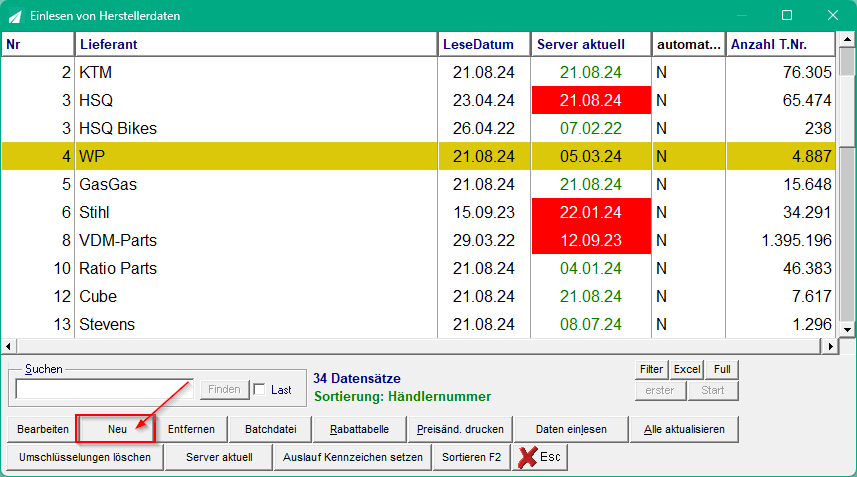Open the Rabattabelle

tap(360, 429)
